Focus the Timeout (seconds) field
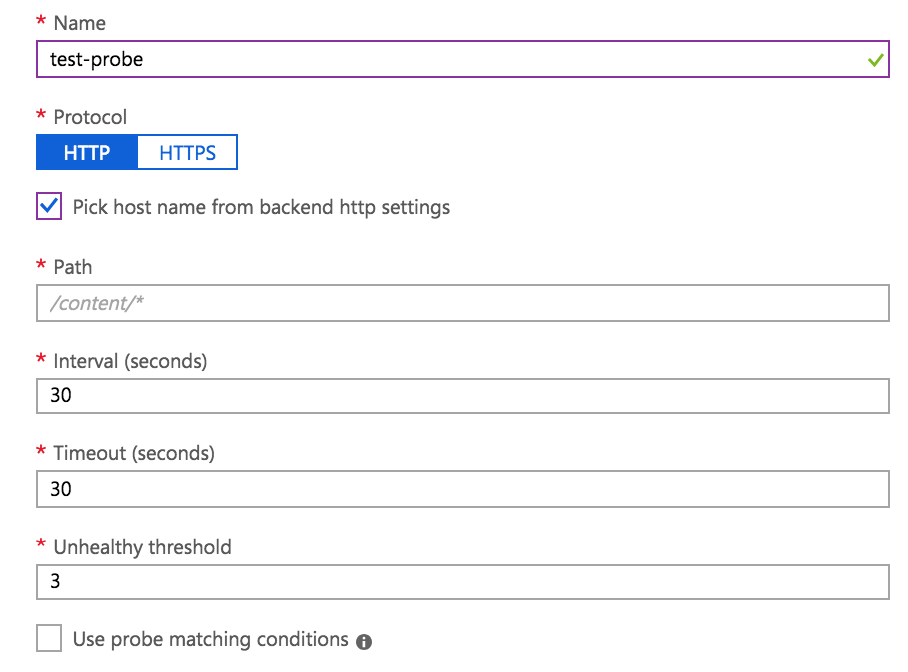The height and width of the screenshot is (672, 908). [462, 489]
